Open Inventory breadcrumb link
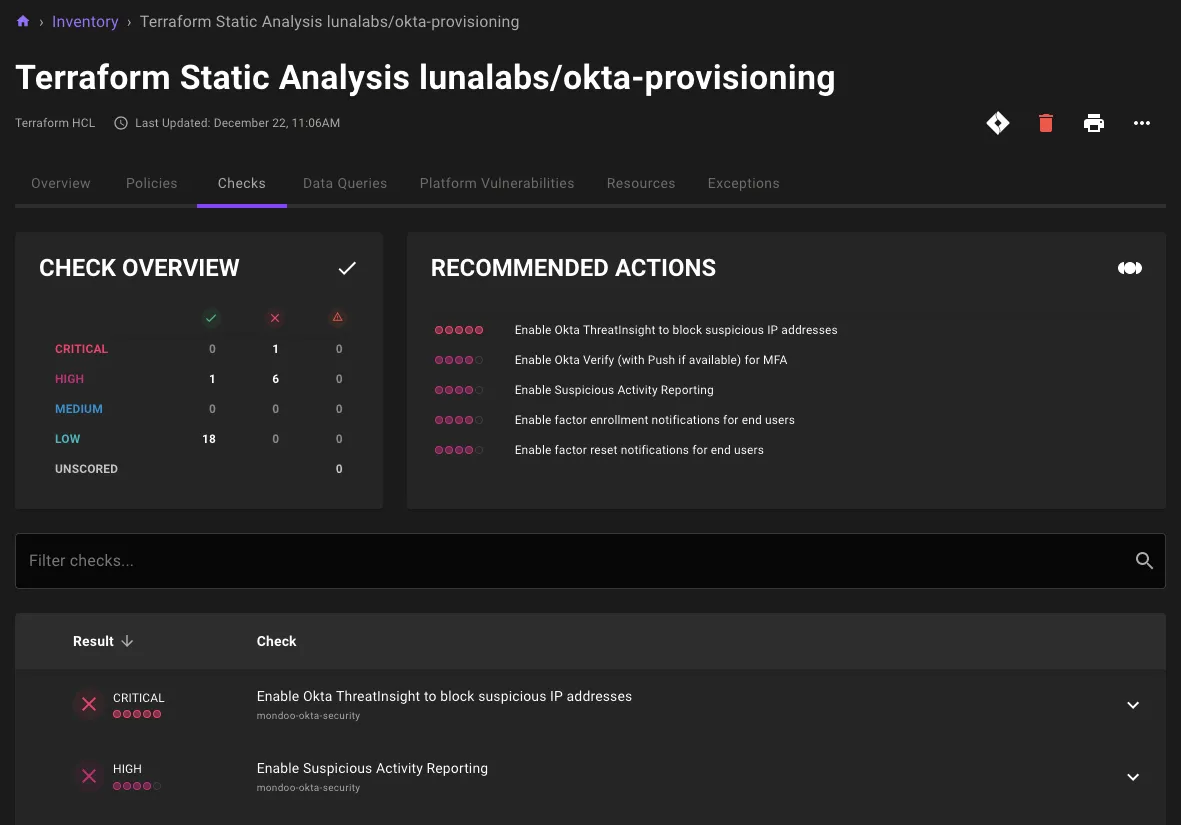The width and height of the screenshot is (1181, 825). (x=85, y=22)
